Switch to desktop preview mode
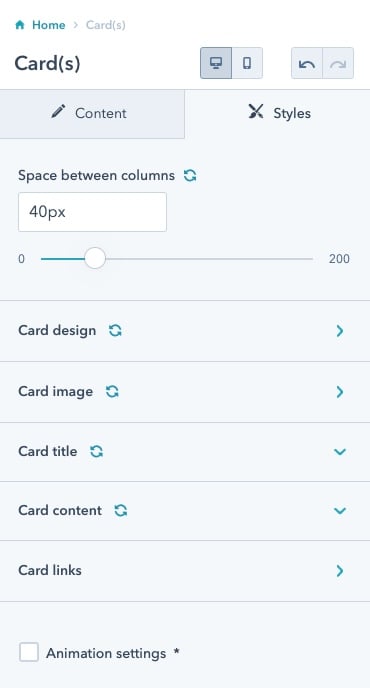 click(216, 63)
